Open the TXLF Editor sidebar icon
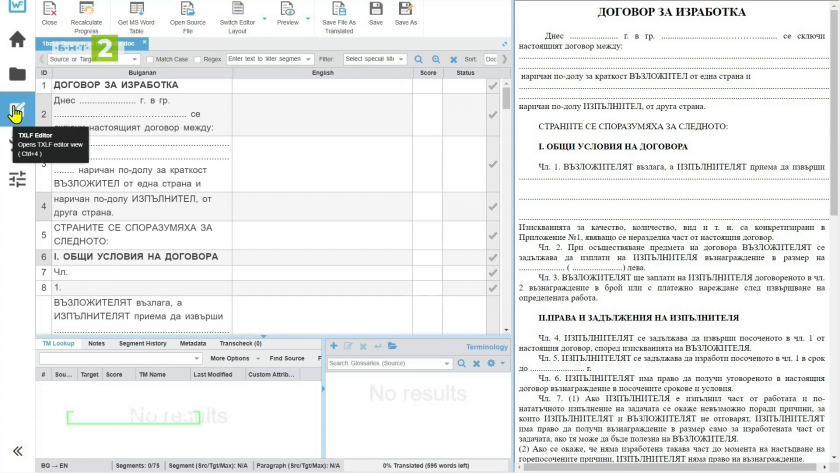Image resolution: width=840 pixels, height=473 pixels. point(17,109)
